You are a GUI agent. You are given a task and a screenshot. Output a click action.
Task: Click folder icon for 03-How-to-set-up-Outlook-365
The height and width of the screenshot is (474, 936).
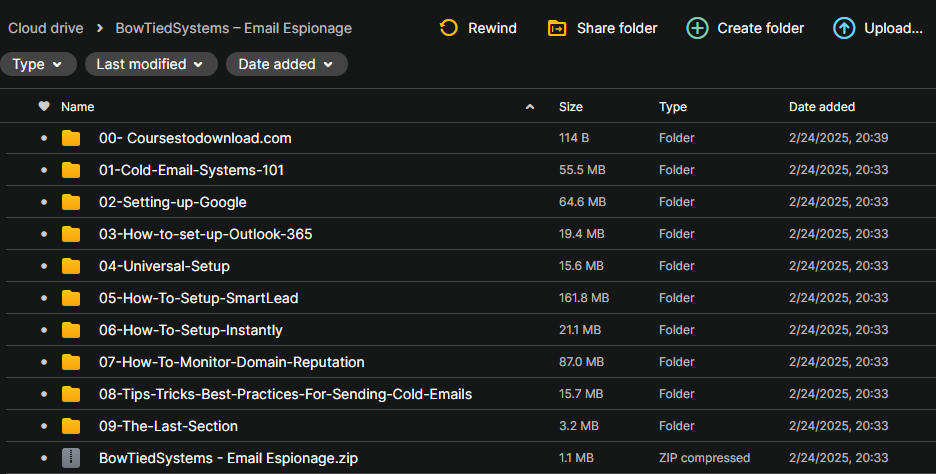pos(71,234)
